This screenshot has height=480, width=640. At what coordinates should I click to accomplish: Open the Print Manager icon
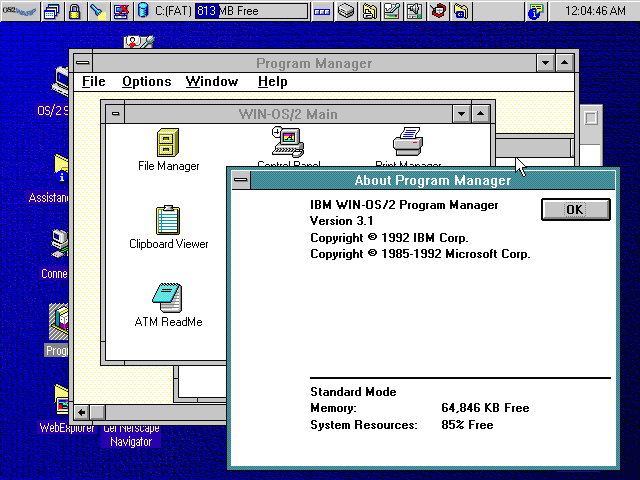[408, 140]
